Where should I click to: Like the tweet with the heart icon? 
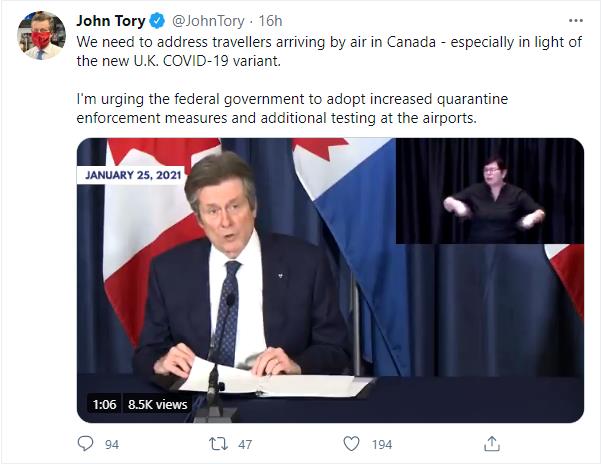[351, 443]
